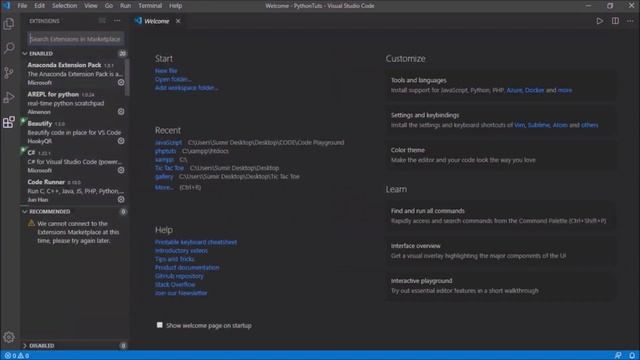This screenshot has height=360, width=640.
Task: Manage gear for Code Runner extension
Action: pyautogui.click(x=121, y=199)
